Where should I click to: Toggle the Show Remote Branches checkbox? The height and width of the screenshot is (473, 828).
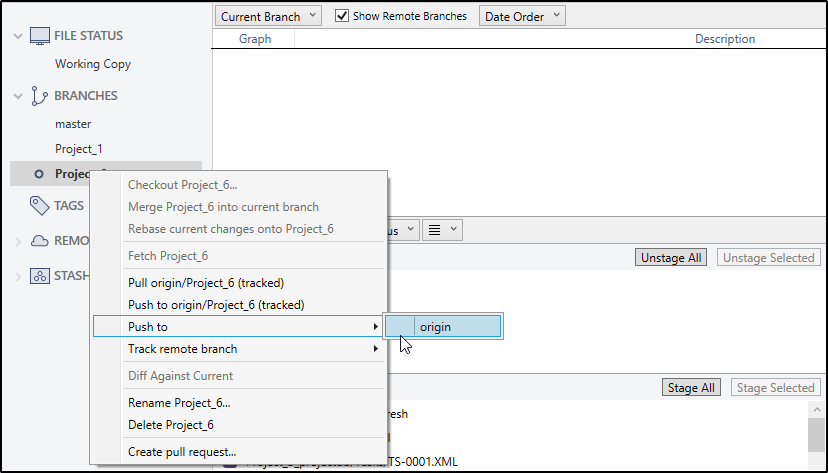pyautogui.click(x=342, y=16)
